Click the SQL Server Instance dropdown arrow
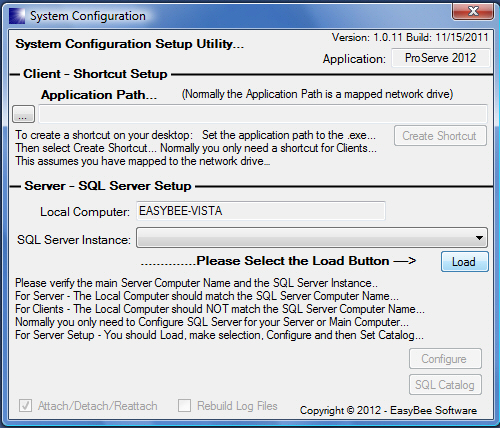Viewport: 500px width, 428px height. [x=479, y=238]
